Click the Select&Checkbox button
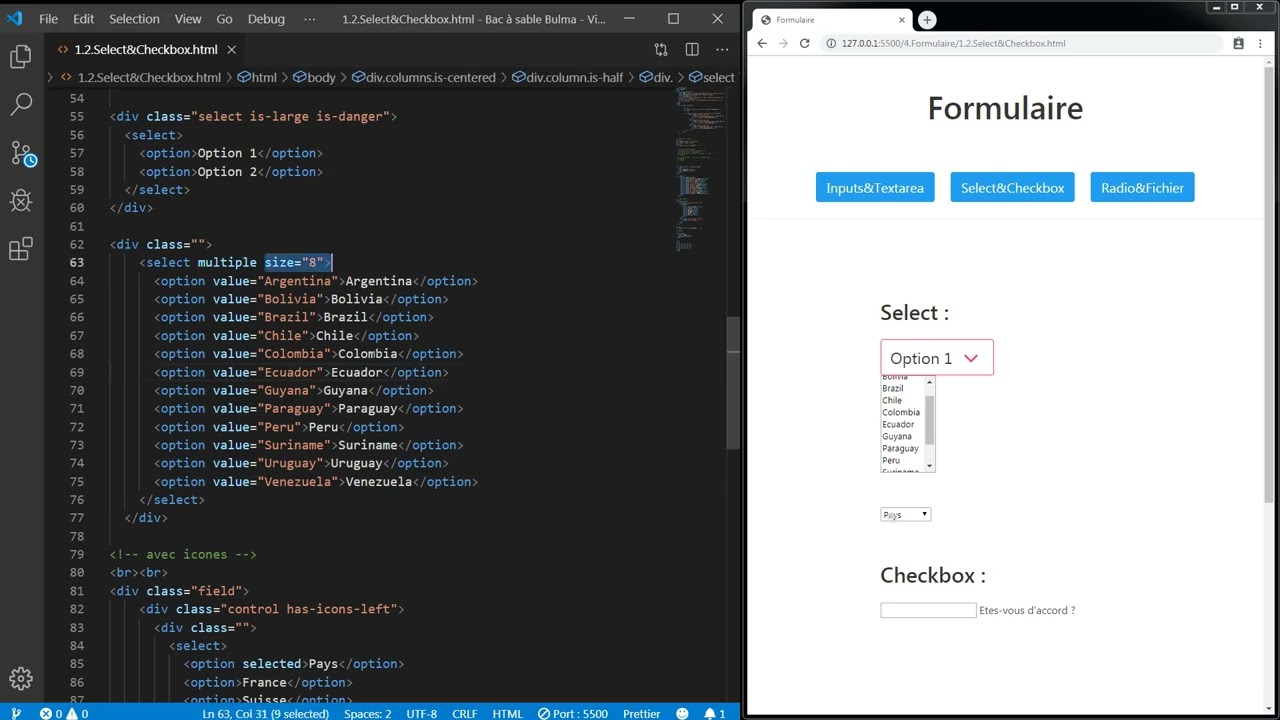 click(x=1012, y=188)
